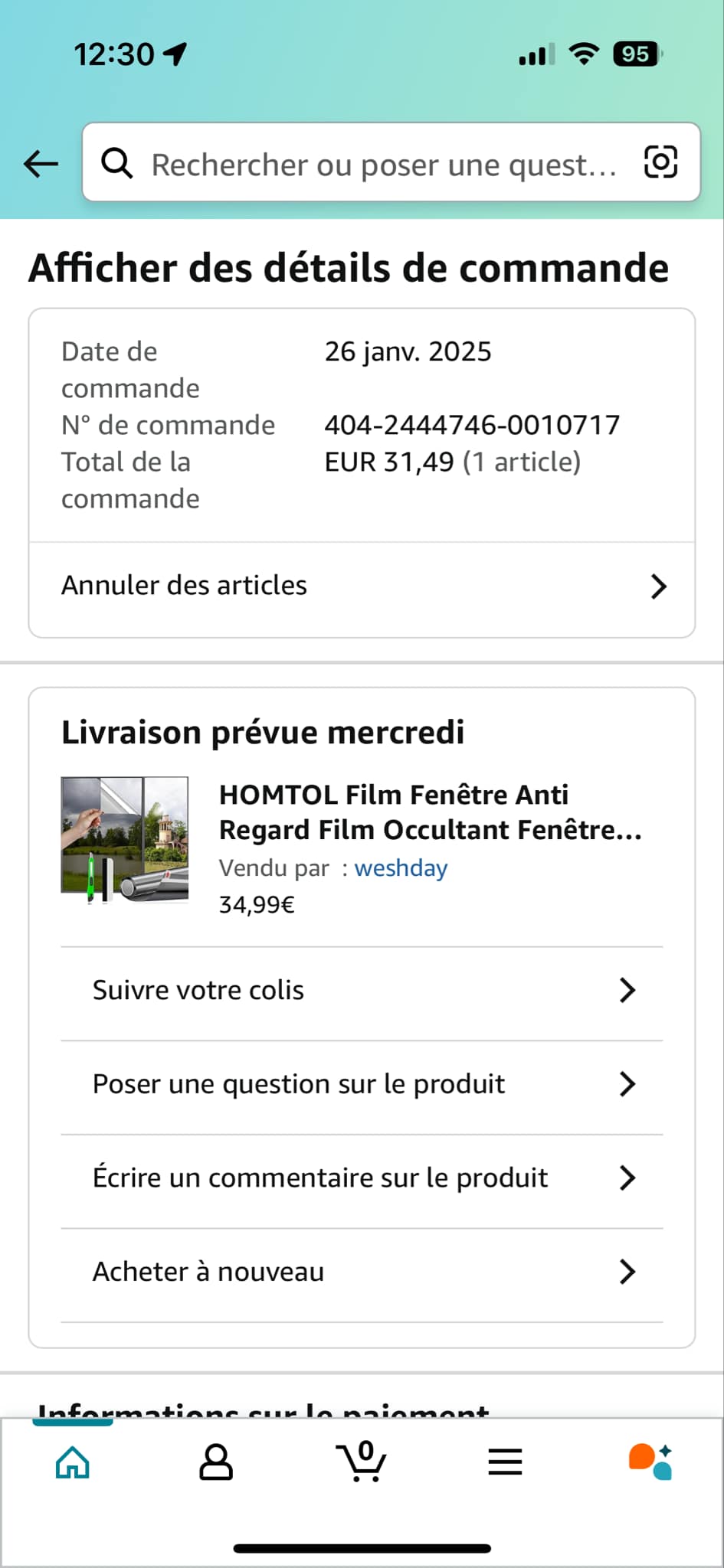The width and height of the screenshot is (724, 1568).
Task: Open the HOMTOL Film Fenêtre product title
Action: pyautogui.click(x=430, y=812)
